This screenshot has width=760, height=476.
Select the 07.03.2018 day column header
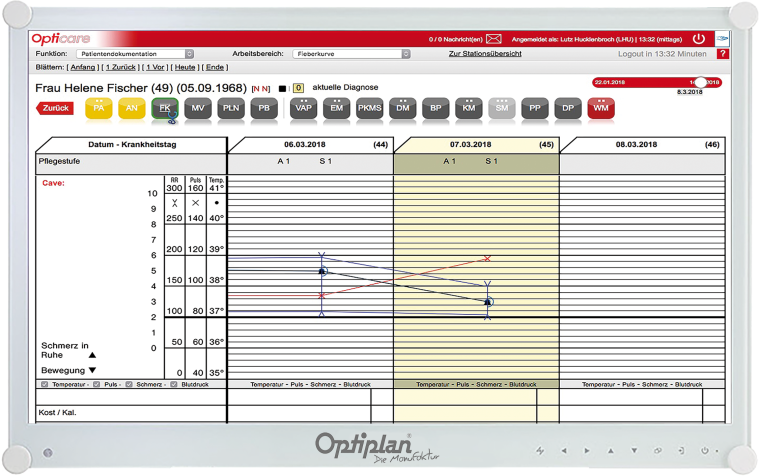(x=476, y=145)
